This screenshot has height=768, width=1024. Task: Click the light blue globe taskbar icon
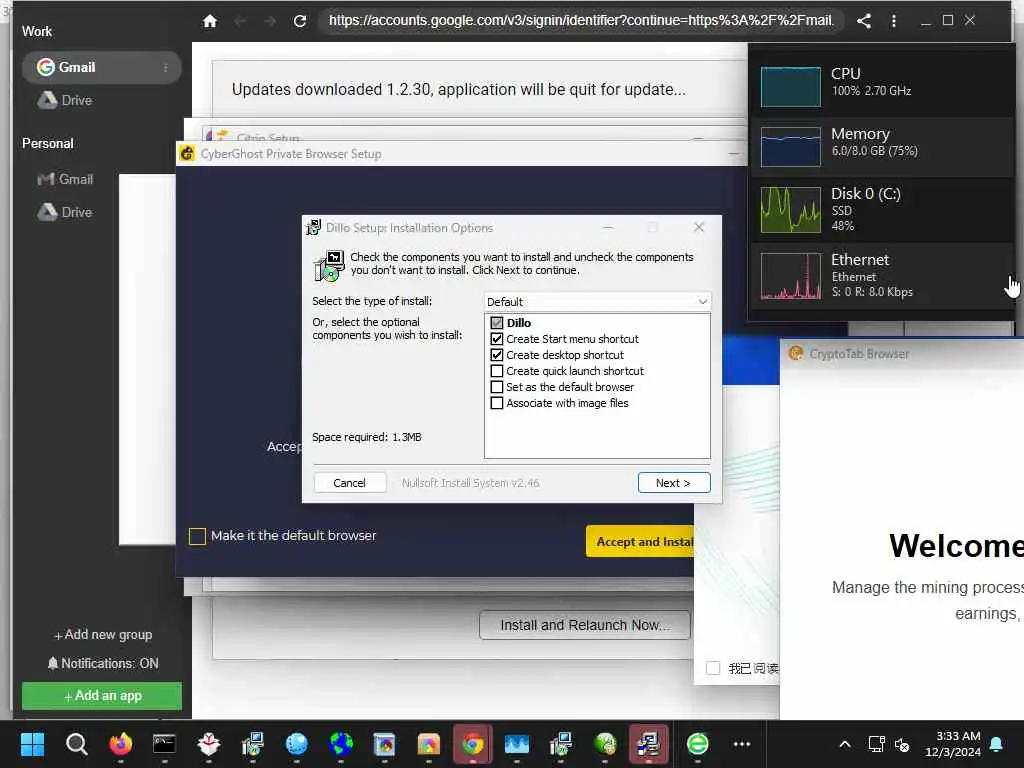pos(296,744)
